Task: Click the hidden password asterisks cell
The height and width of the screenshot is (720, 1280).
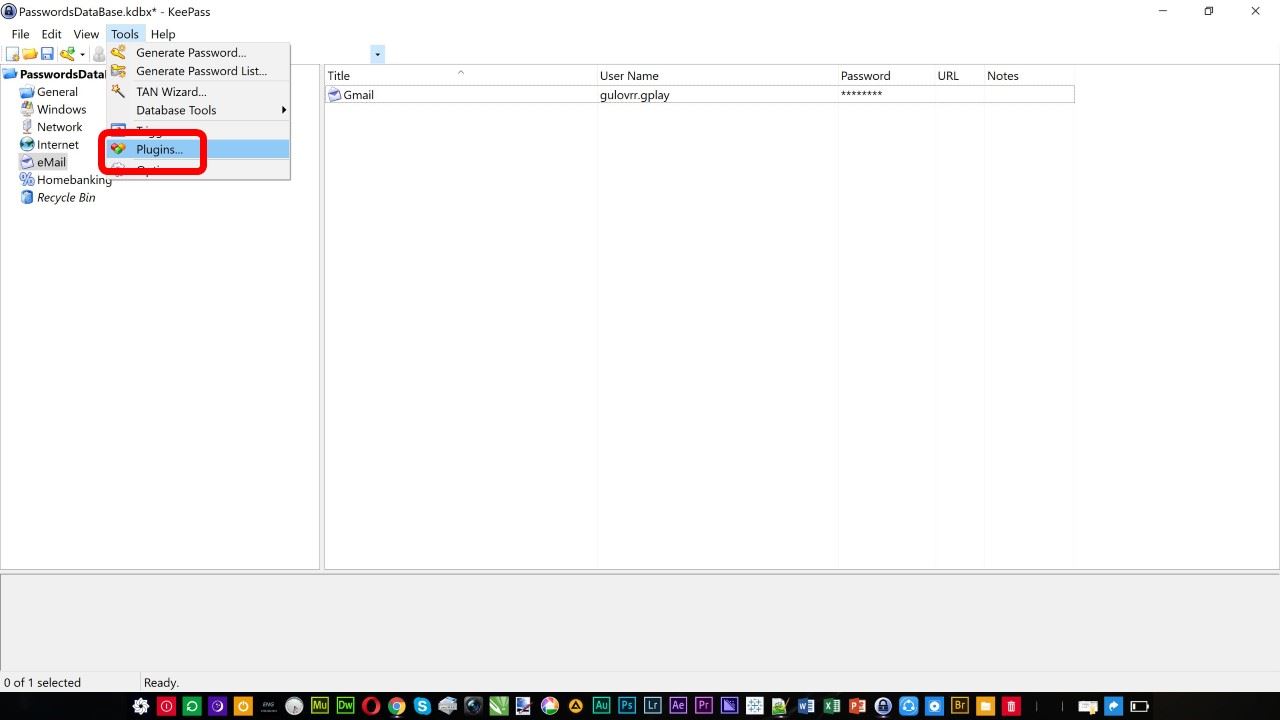Action: [x=861, y=95]
